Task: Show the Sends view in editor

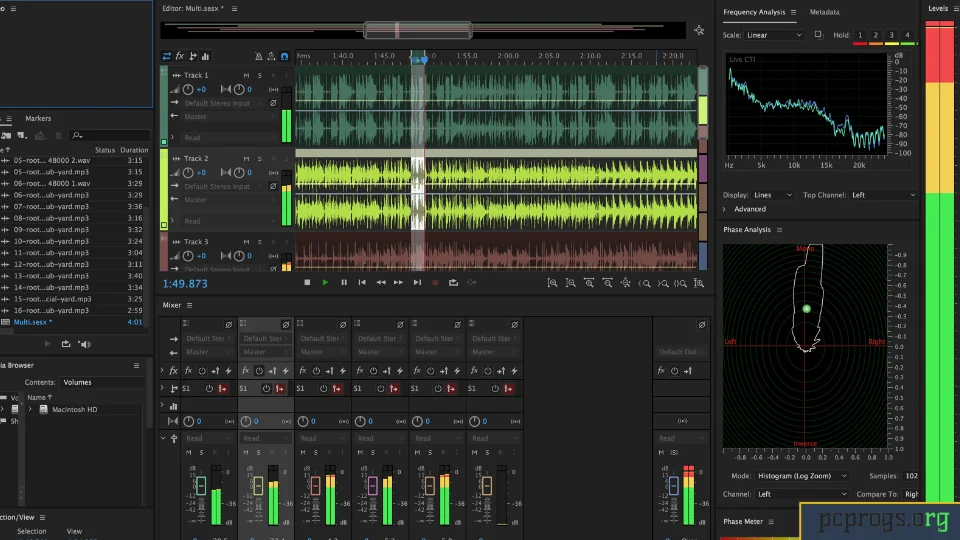Action: click(193, 56)
